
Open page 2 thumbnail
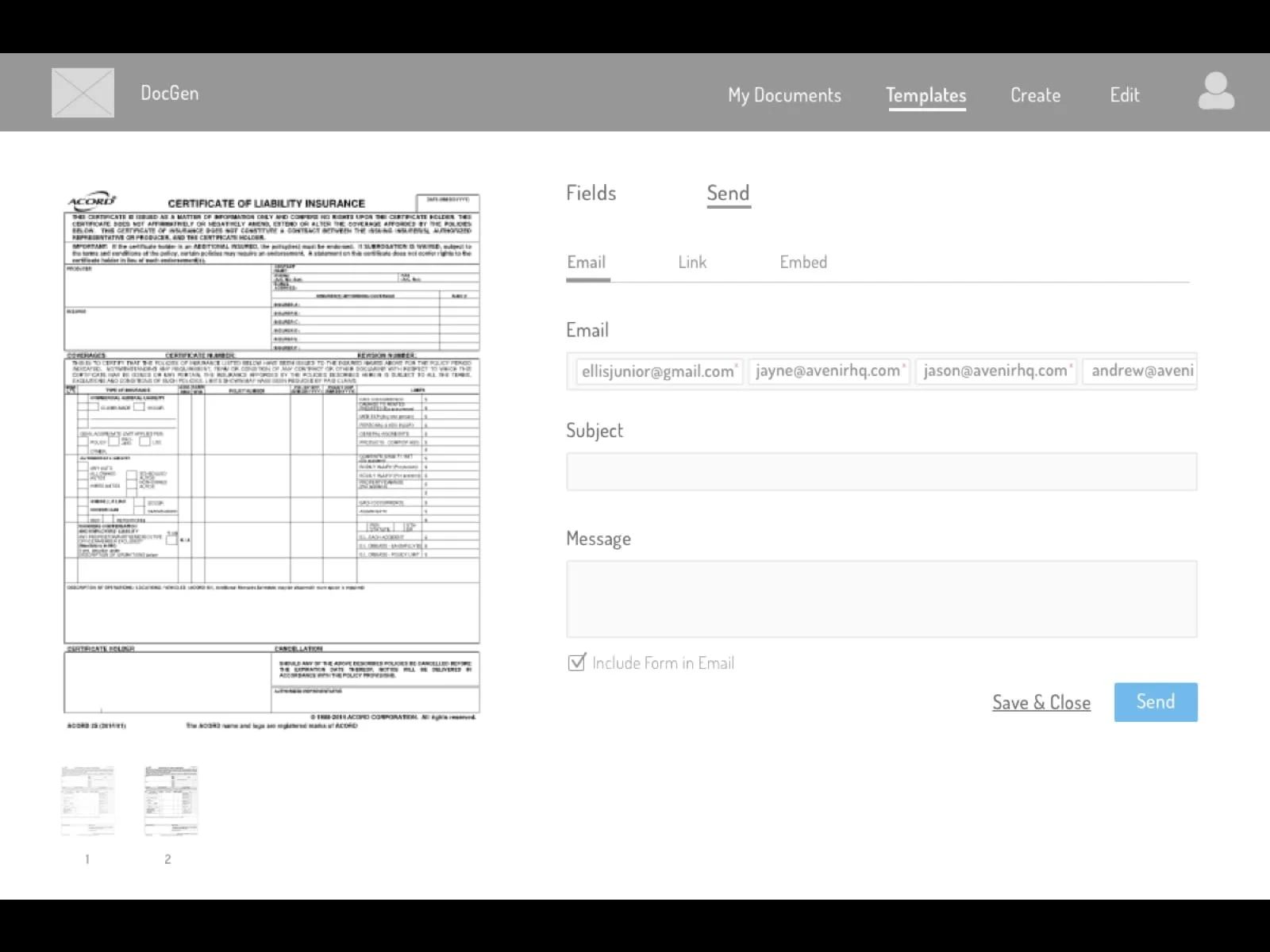(171, 800)
